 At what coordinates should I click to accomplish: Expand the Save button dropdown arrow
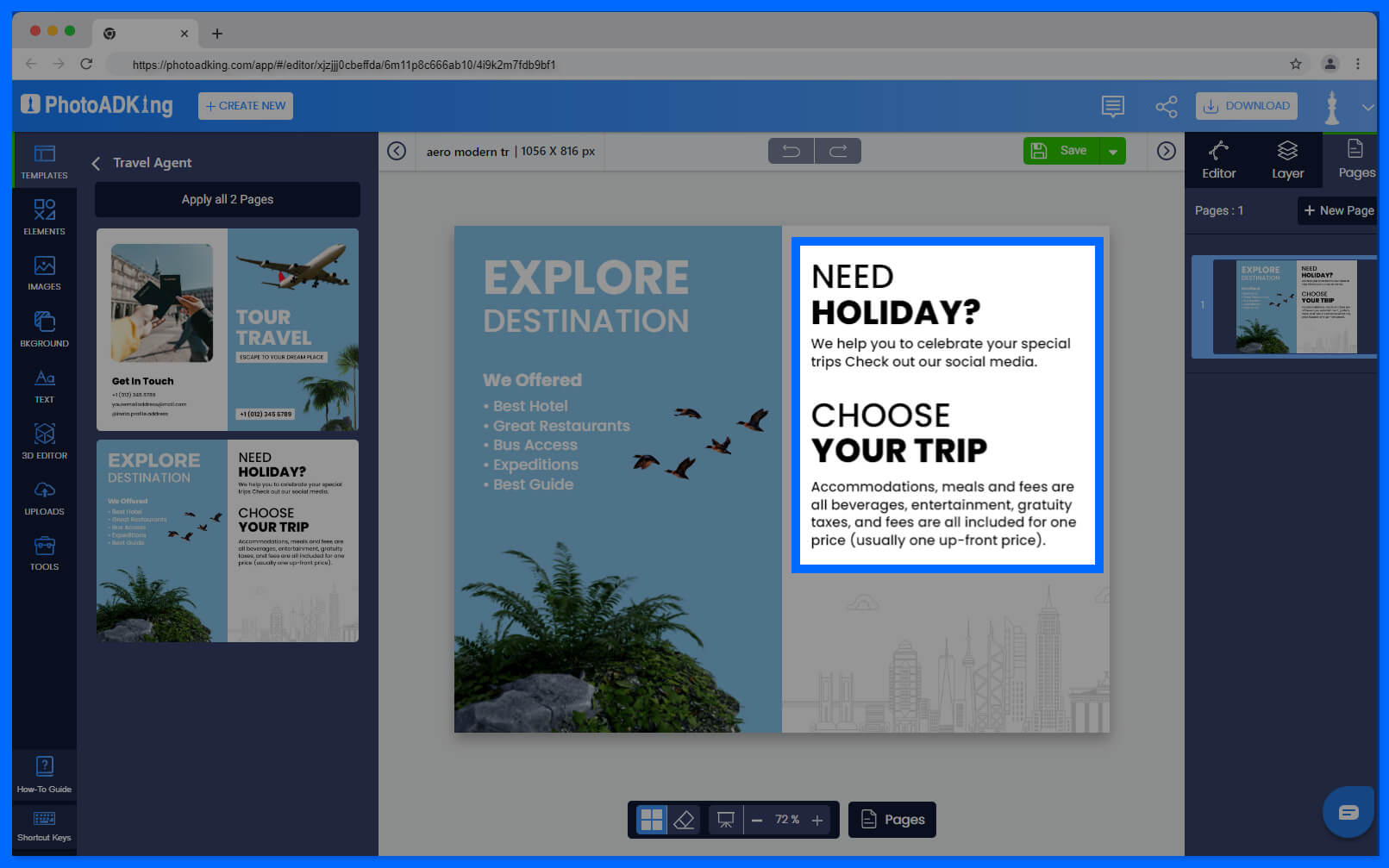[1113, 150]
